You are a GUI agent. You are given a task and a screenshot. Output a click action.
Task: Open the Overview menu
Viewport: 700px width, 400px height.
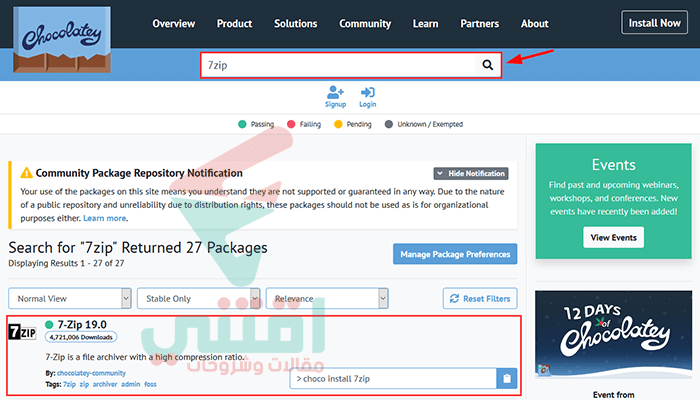[x=174, y=24]
